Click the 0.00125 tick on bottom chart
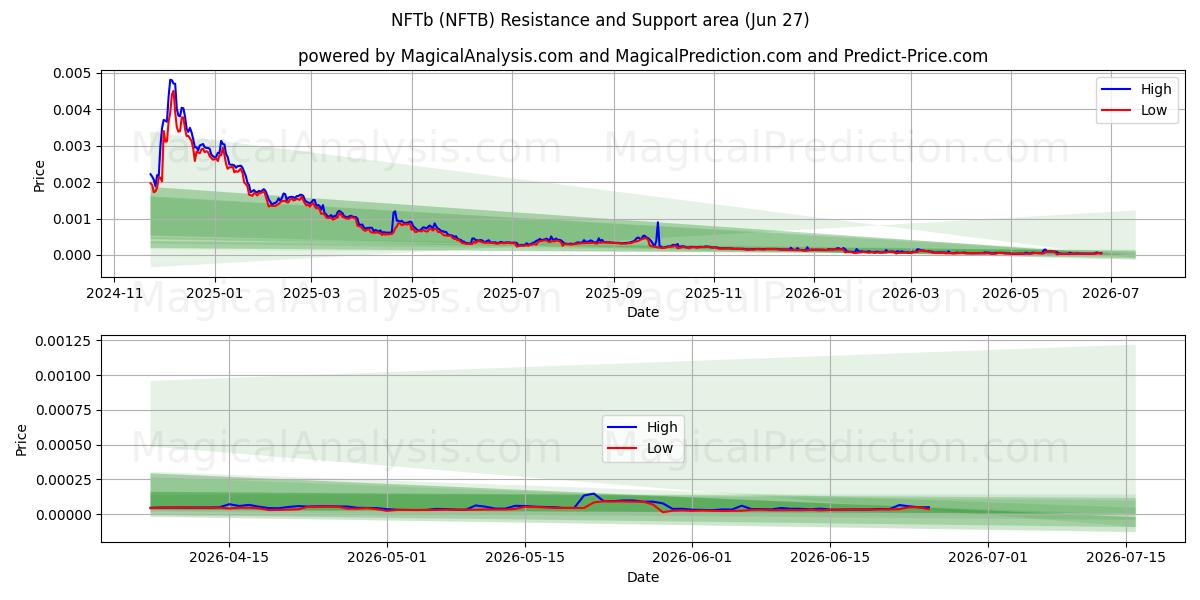 [x=64, y=341]
